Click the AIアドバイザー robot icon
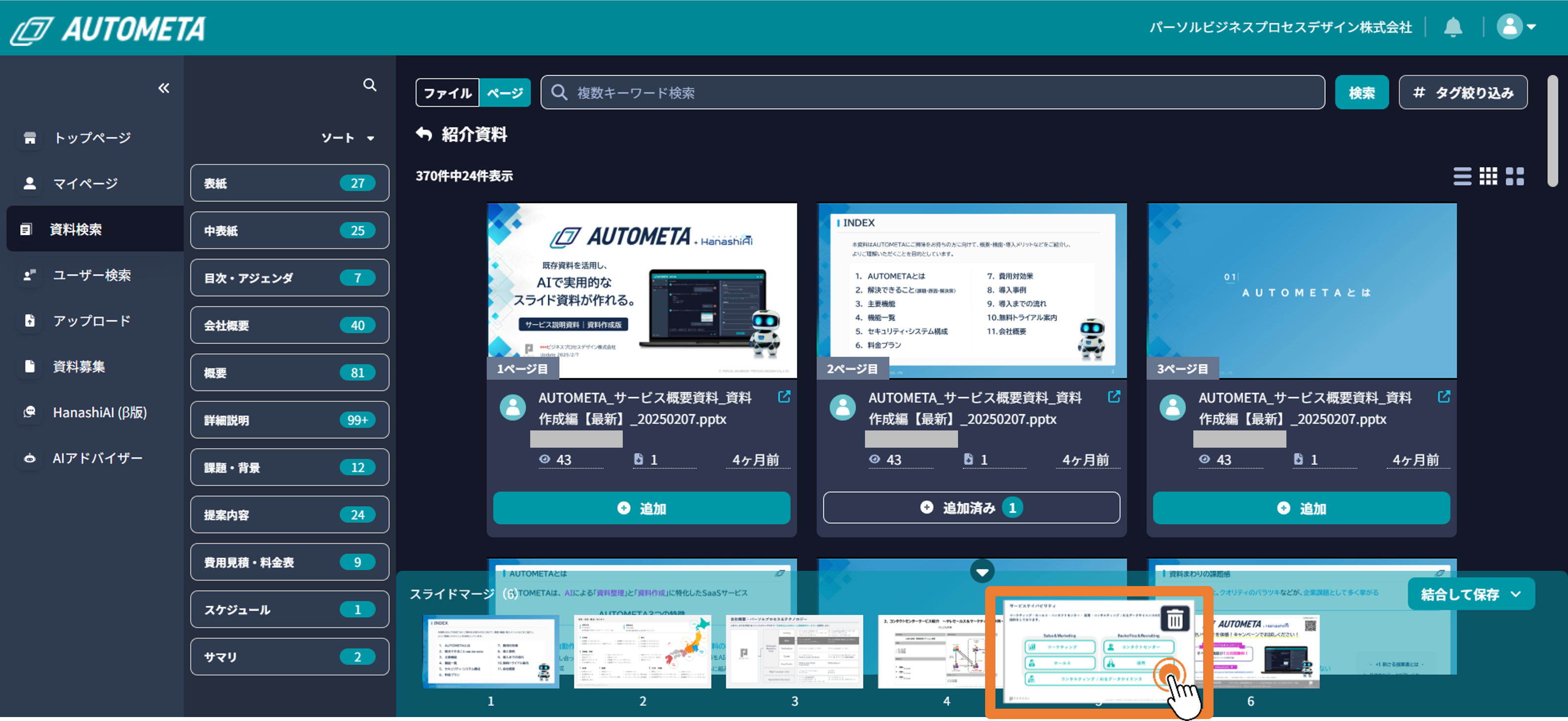This screenshot has width=1568, height=721. click(x=29, y=458)
